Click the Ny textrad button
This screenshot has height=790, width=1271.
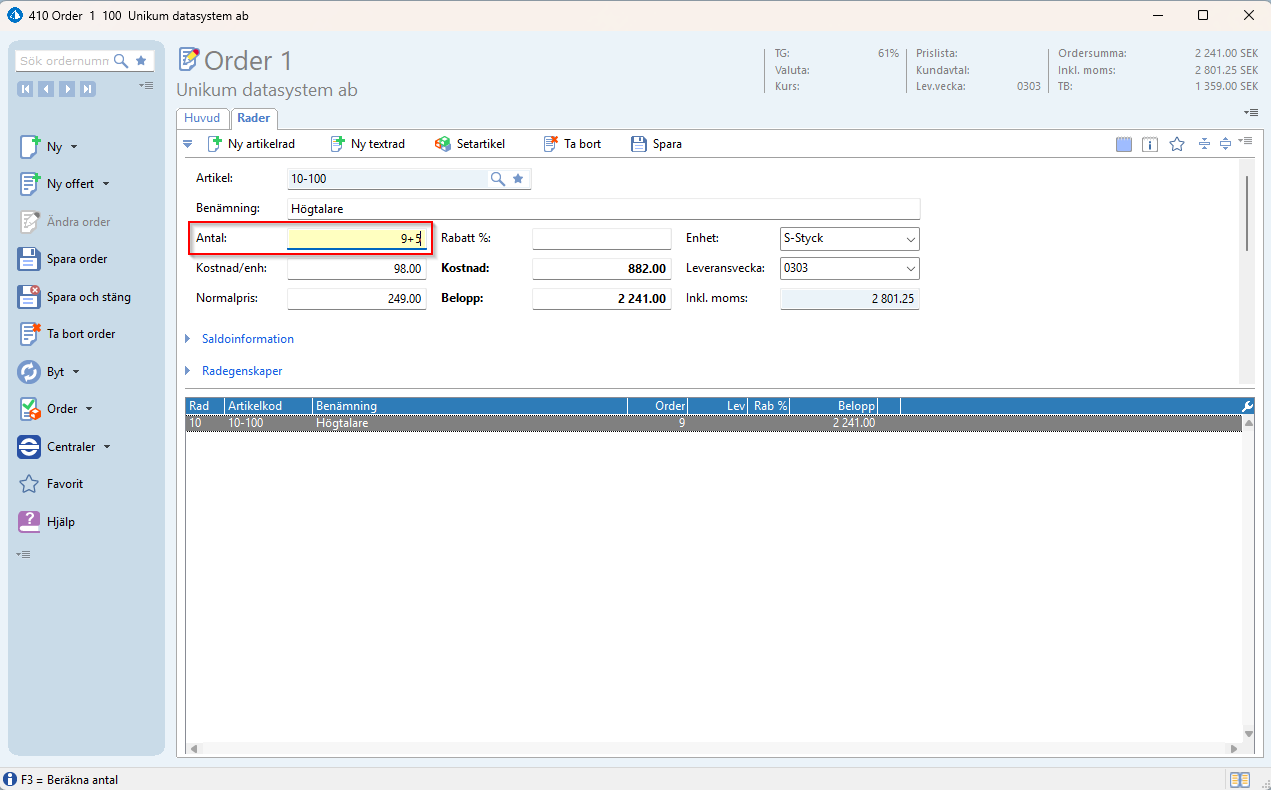coord(367,144)
